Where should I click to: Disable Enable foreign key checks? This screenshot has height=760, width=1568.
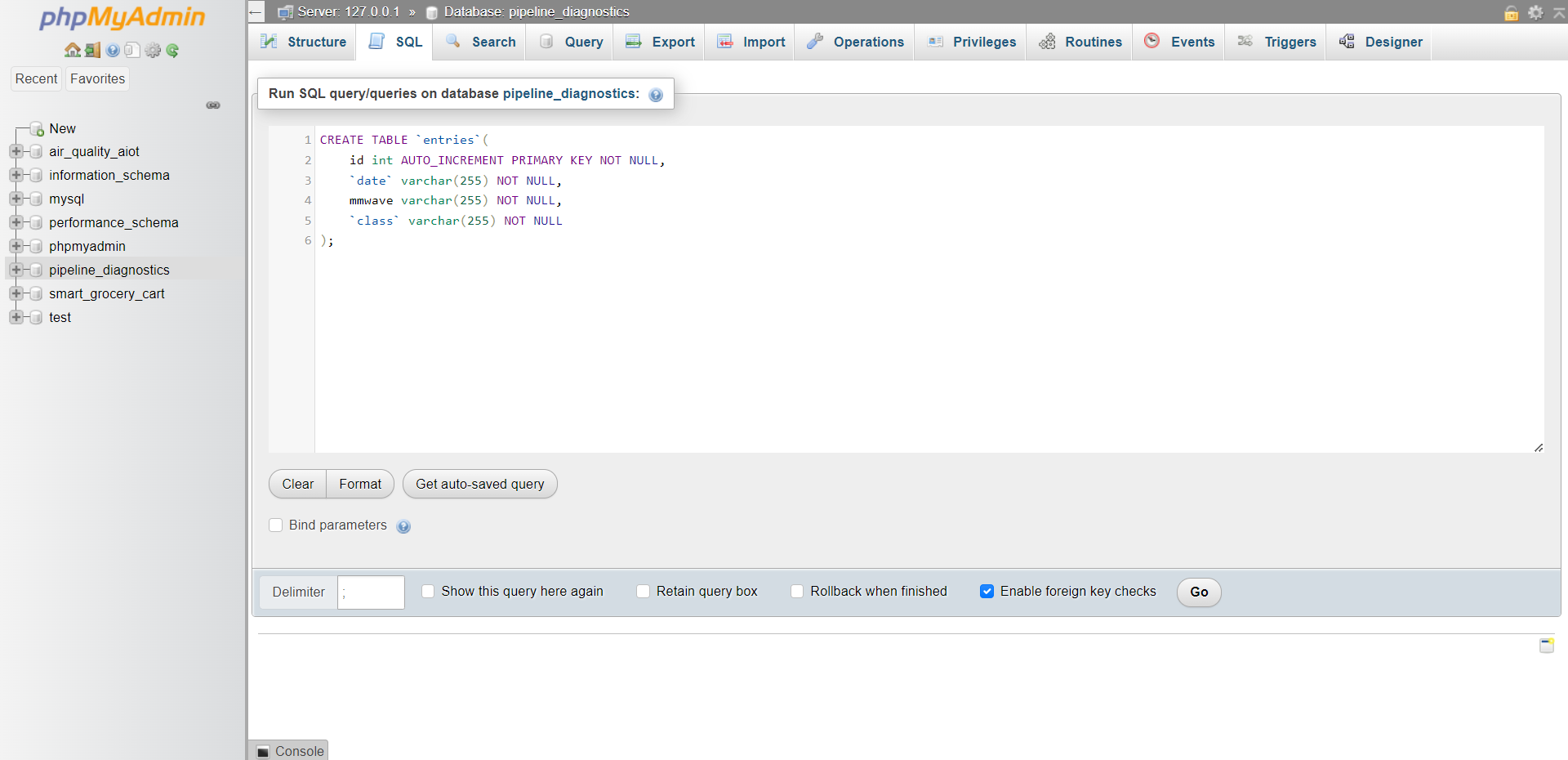pos(987,591)
